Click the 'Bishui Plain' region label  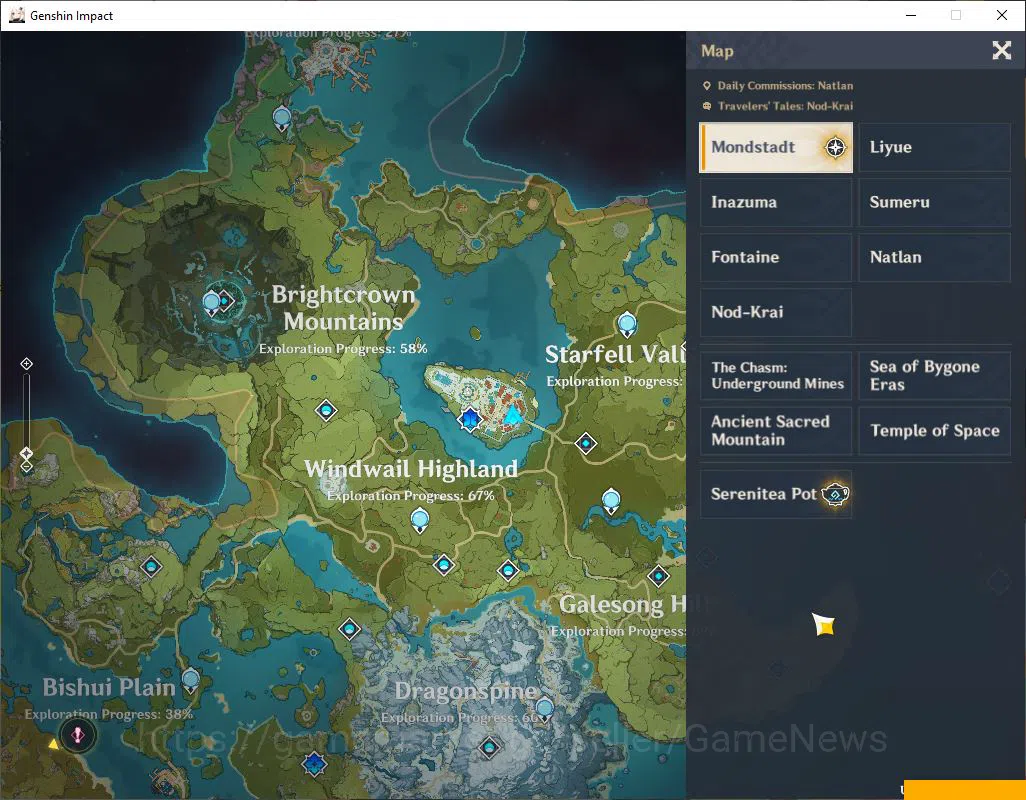pos(109,687)
